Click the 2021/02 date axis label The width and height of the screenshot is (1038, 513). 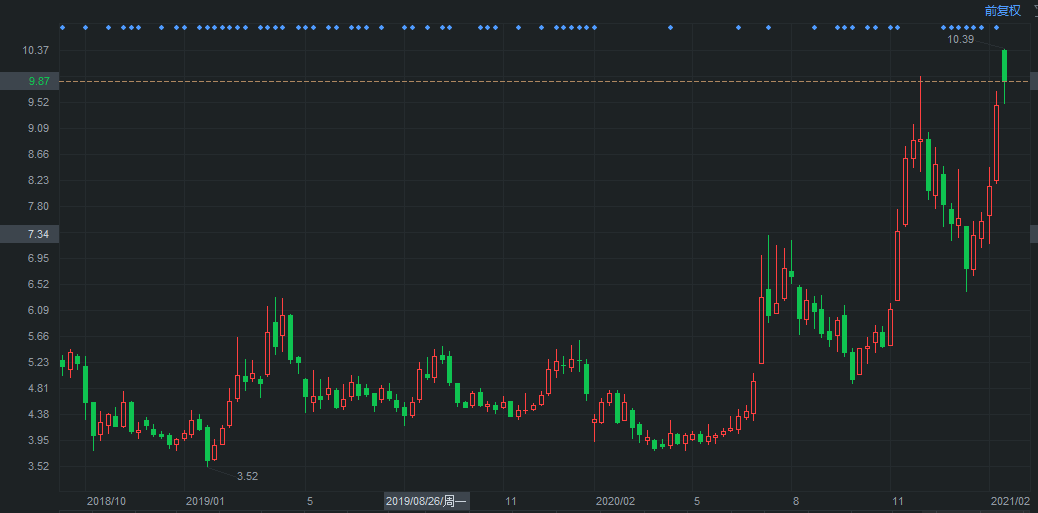(1010, 501)
